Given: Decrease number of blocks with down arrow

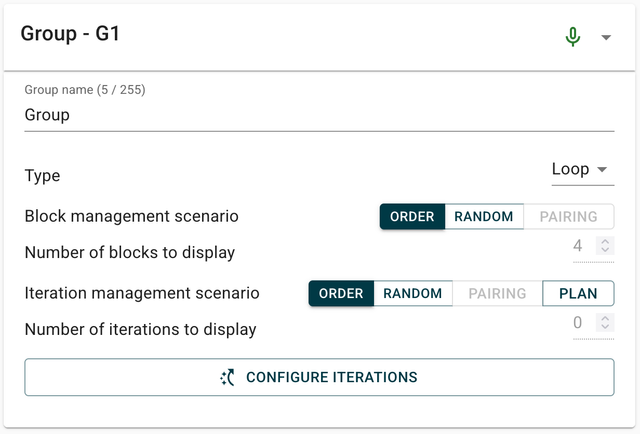Looking at the screenshot, I should (604, 251).
